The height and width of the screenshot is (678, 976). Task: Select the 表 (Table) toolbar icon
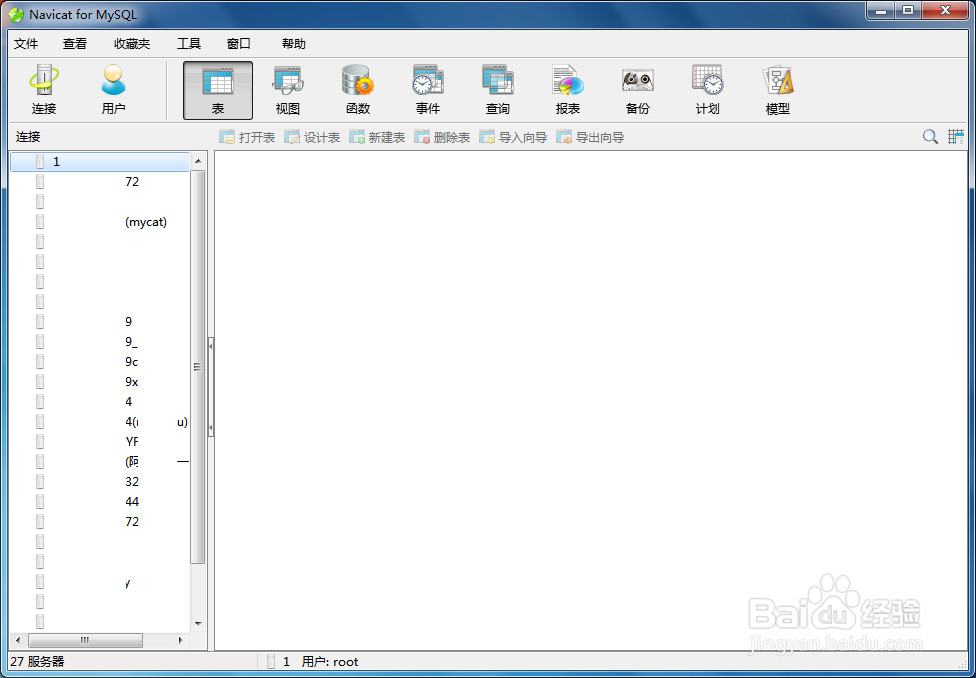coord(218,90)
